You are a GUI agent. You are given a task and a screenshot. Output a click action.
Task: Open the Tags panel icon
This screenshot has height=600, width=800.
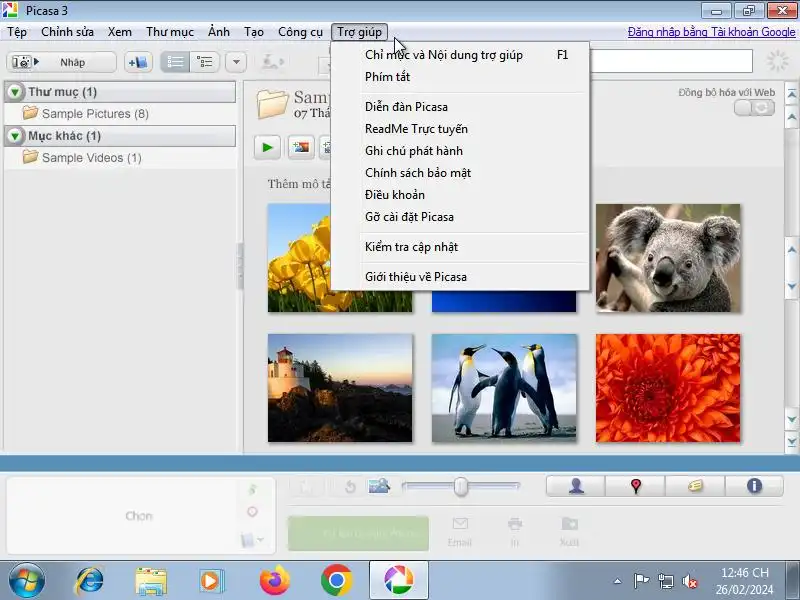(695, 486)
